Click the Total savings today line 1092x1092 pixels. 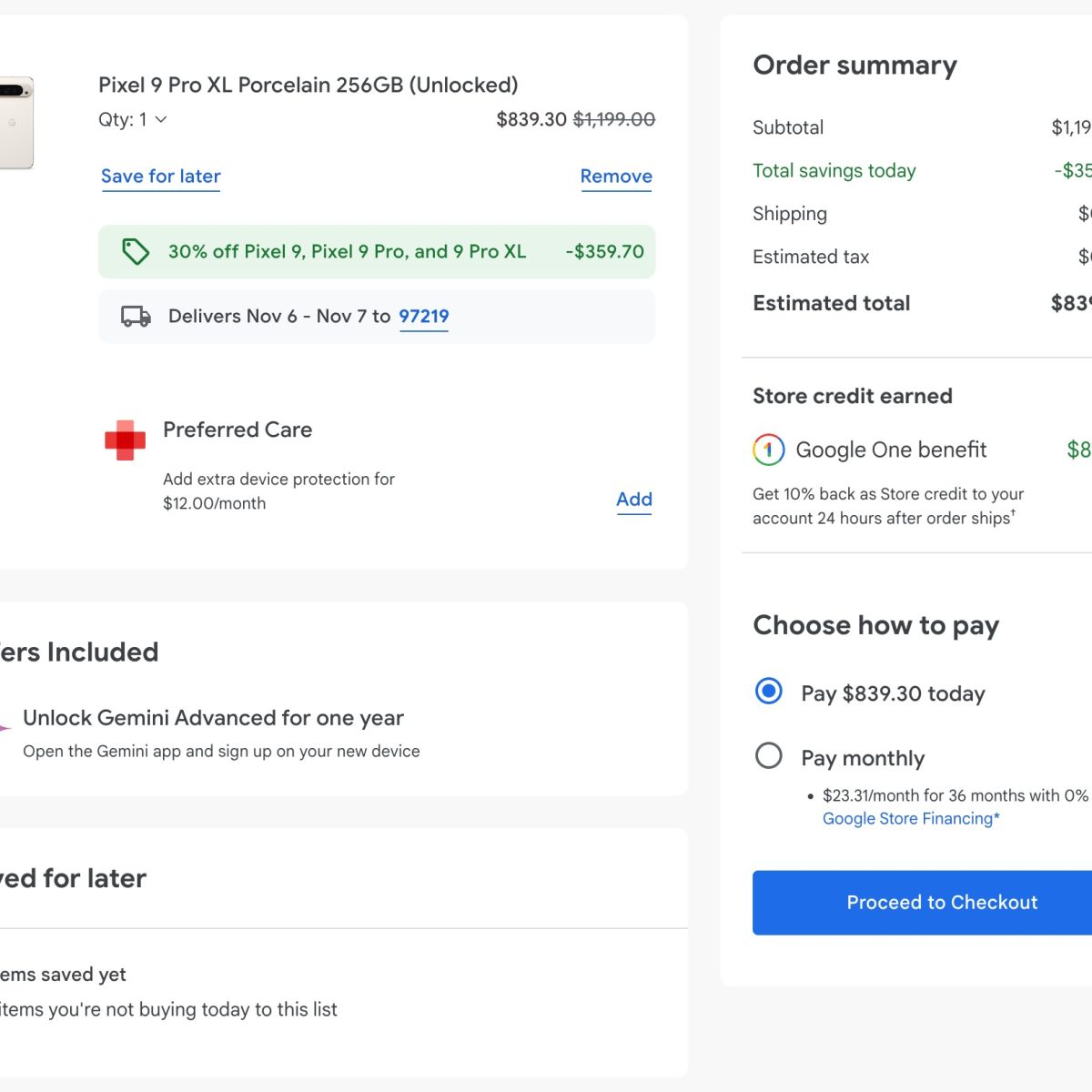[x=834, y=171]
